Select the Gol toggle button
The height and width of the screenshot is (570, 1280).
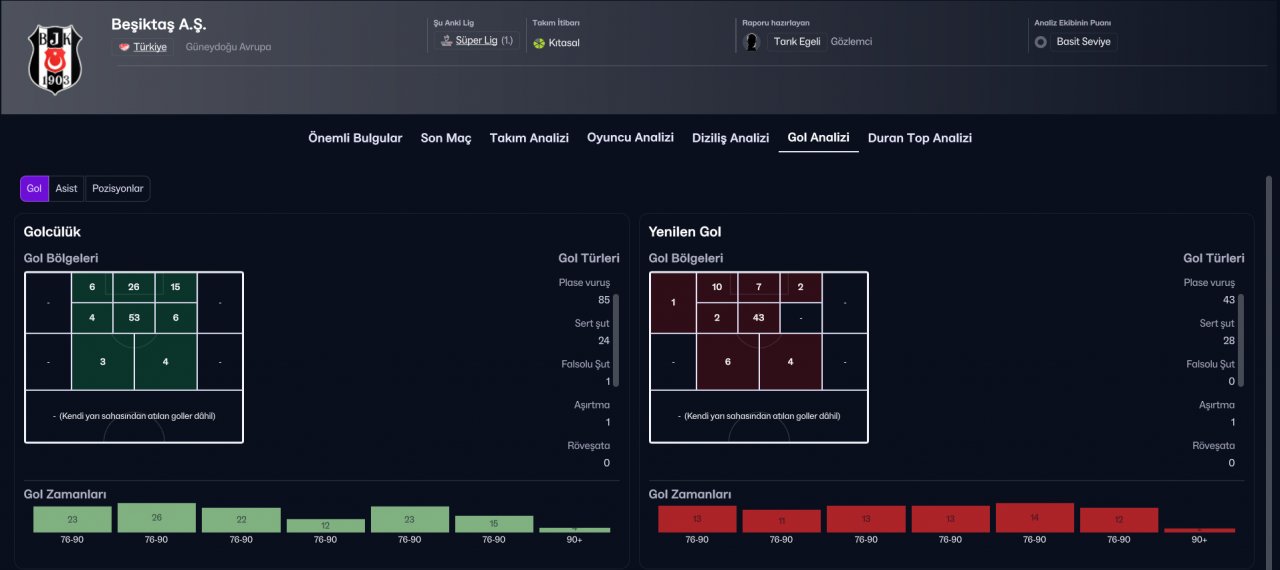point(34,188)
